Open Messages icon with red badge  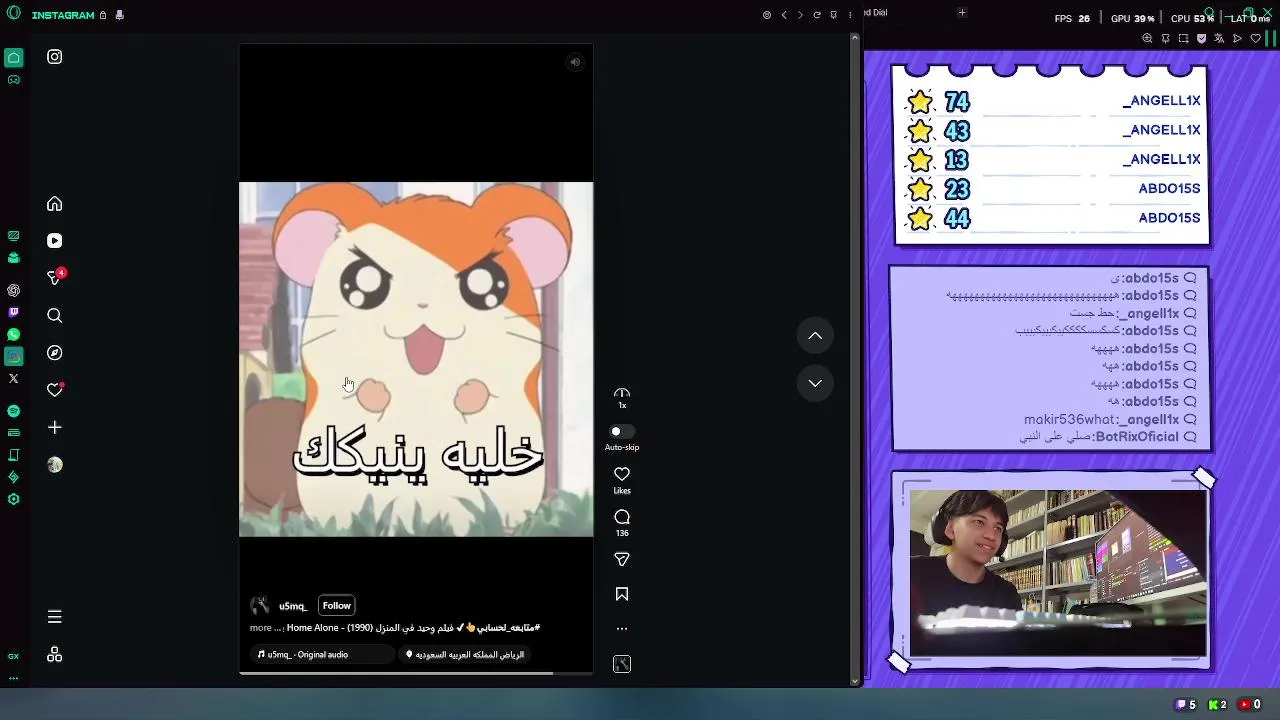(x=55, y=278)
